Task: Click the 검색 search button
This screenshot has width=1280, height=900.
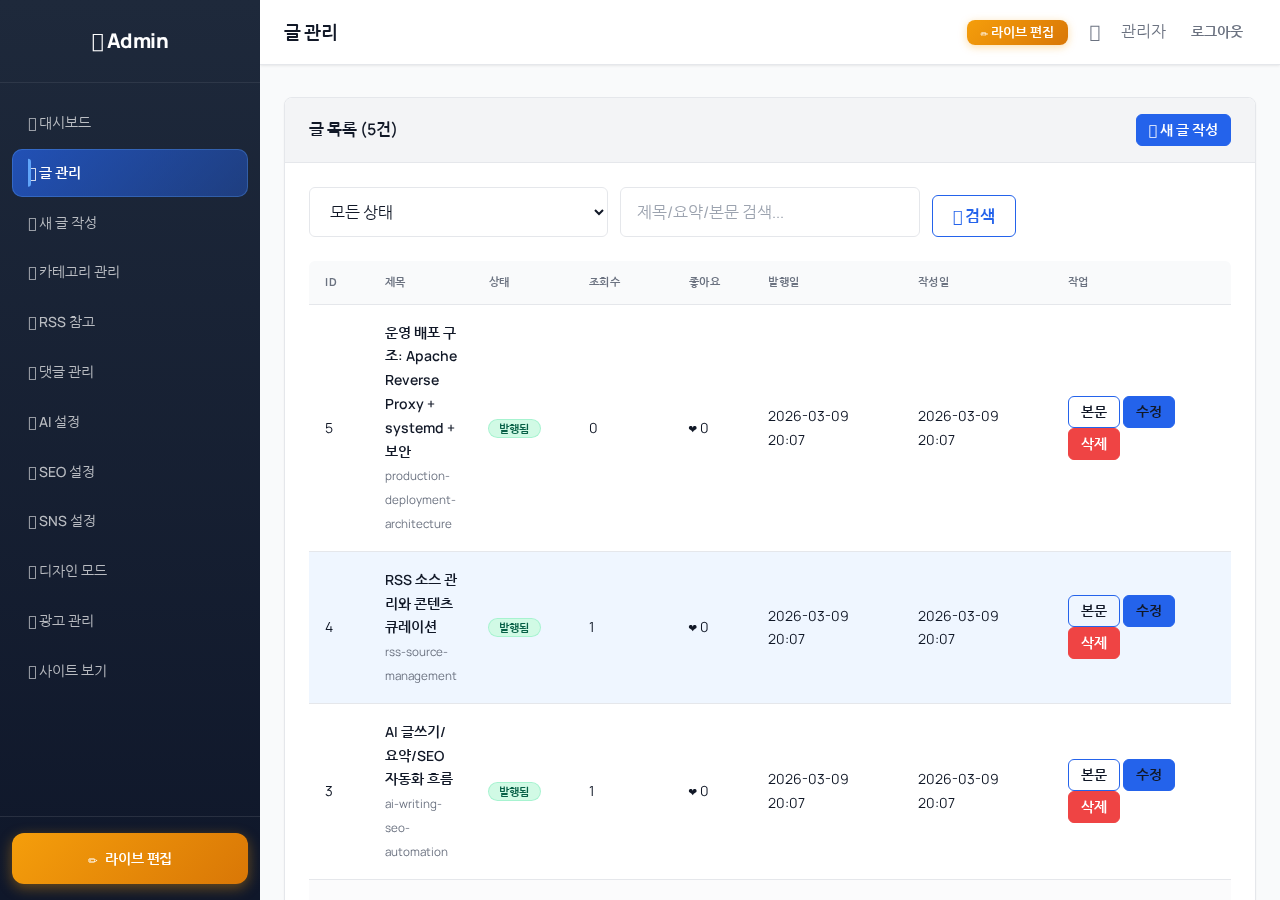Action: click(x=973, y=216)
